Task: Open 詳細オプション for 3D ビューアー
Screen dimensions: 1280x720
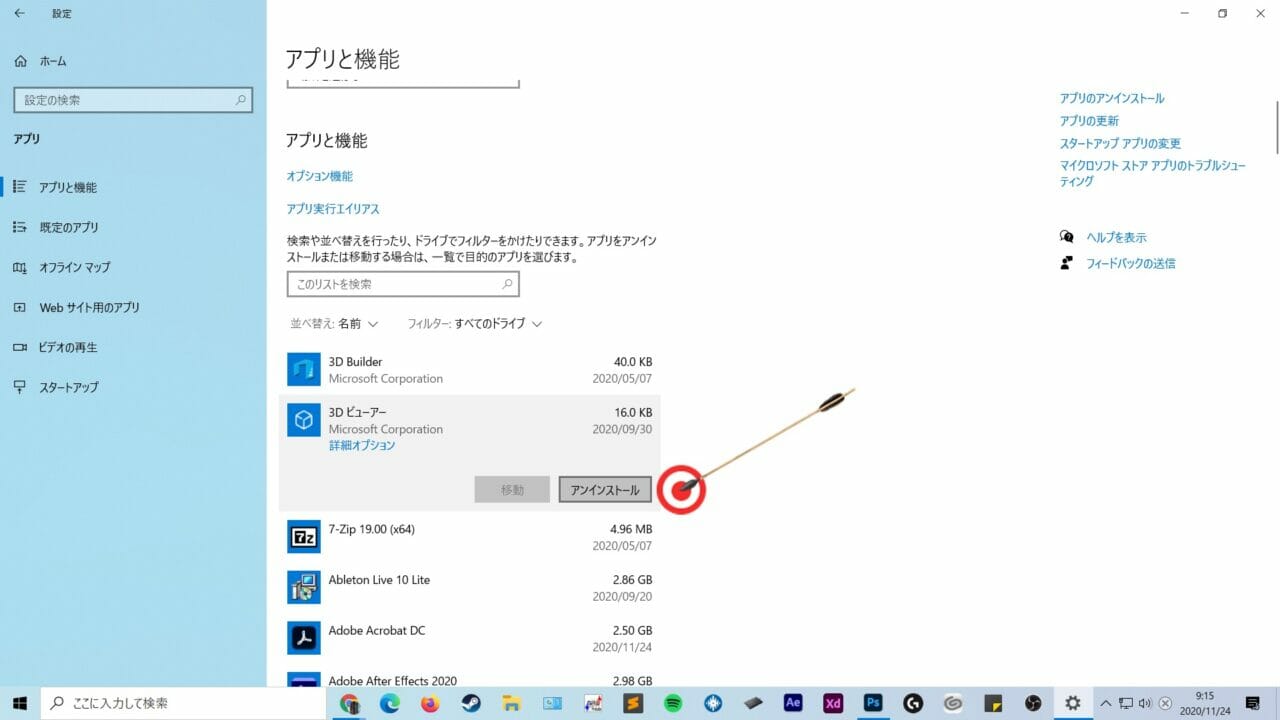Action: [x=362, y=446]
